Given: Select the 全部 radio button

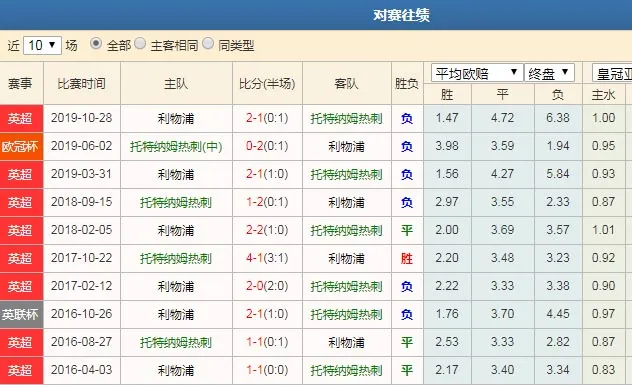Looking at the screenshot, I should [x=96, y=44].
